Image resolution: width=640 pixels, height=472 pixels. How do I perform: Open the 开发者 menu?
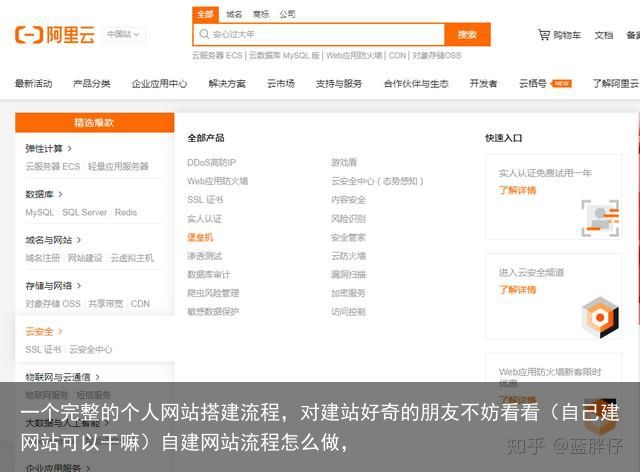(x=483, y=84)
